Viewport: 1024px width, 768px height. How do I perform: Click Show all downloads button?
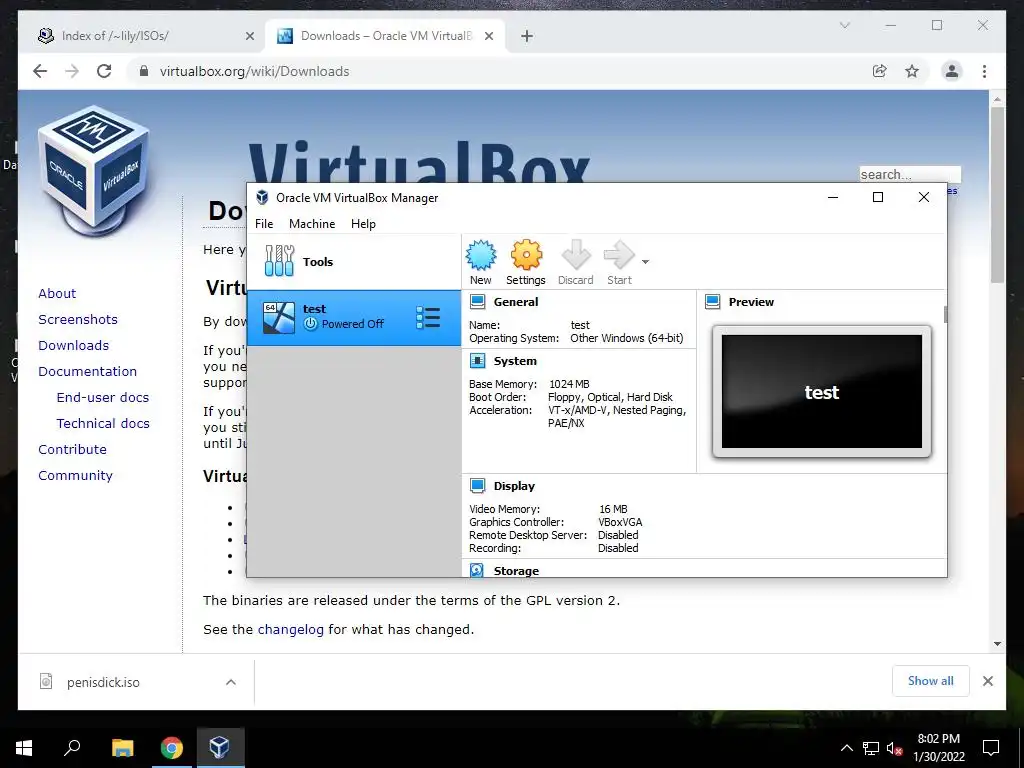point(931,681)
